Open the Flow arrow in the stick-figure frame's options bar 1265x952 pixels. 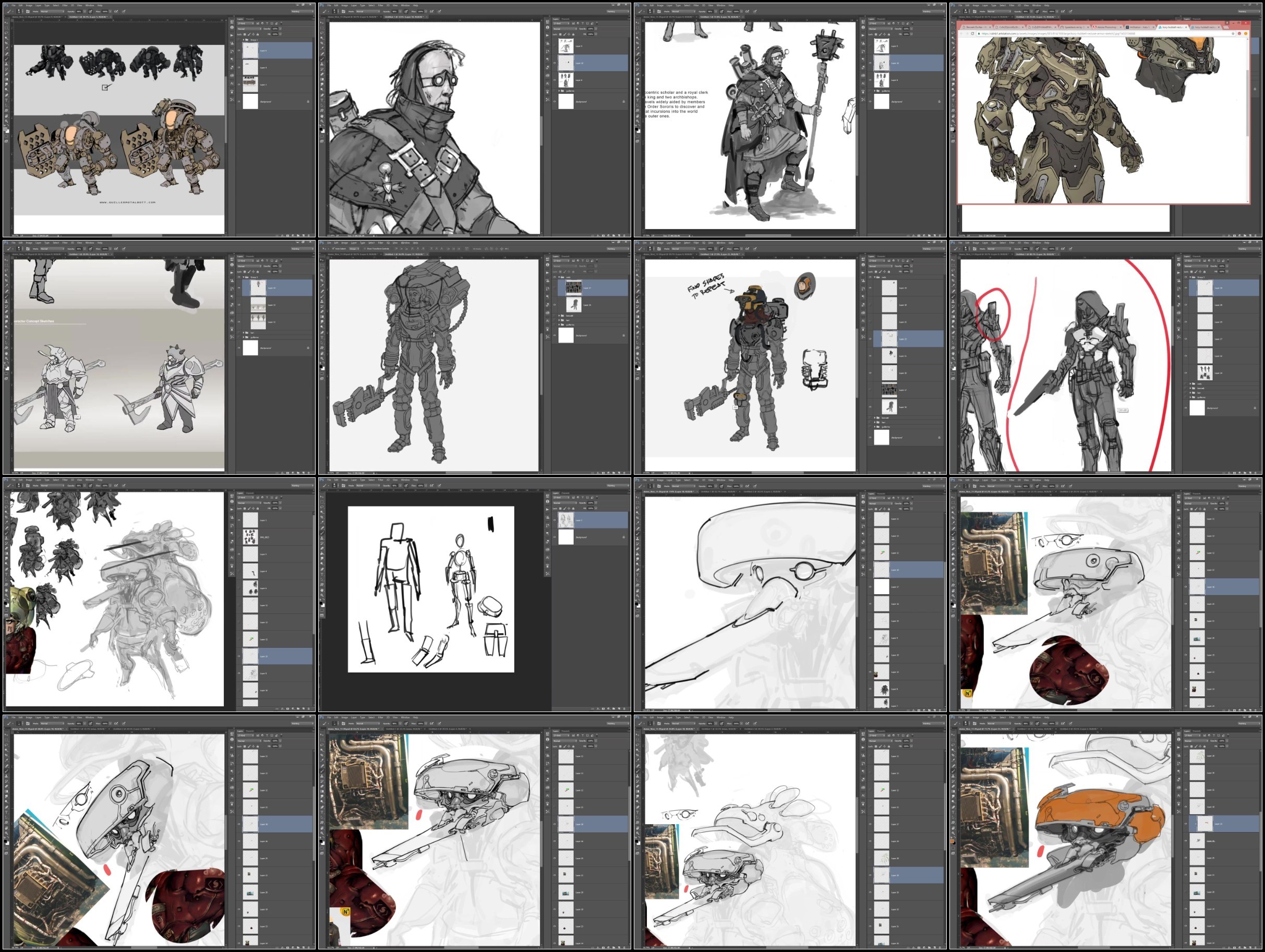427,486
